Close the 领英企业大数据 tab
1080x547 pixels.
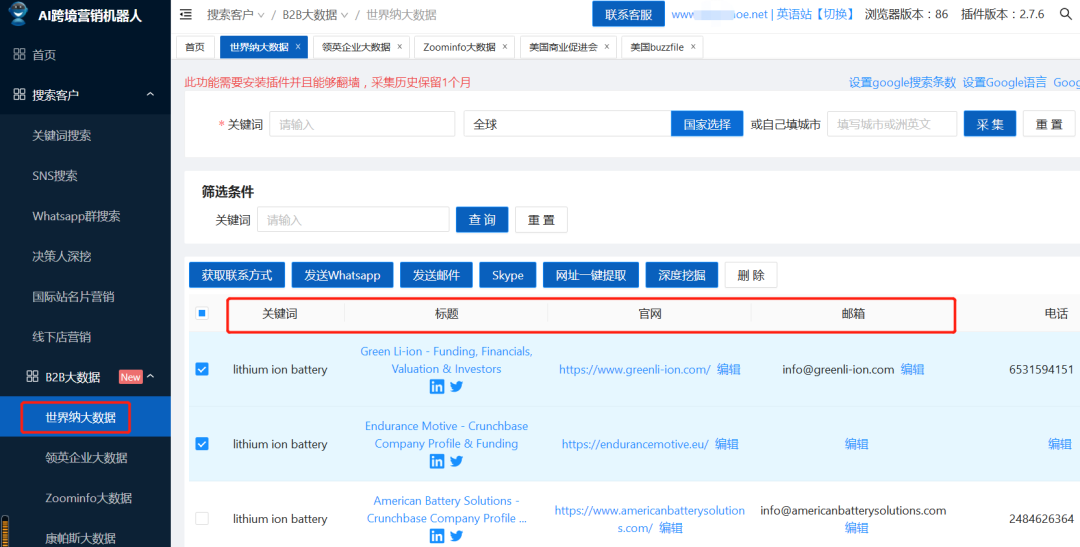[x=399, y=47]
